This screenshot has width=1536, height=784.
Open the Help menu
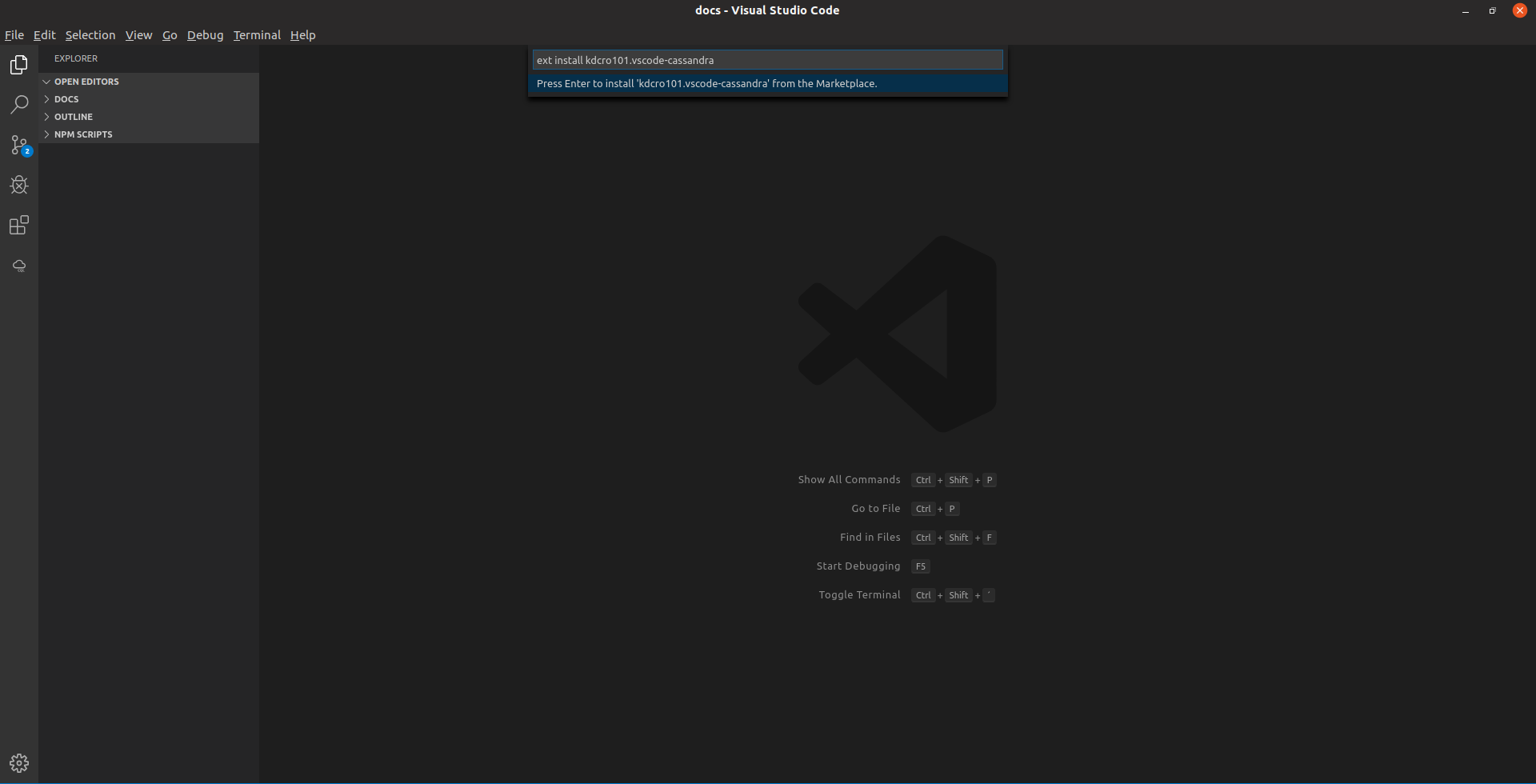(302, 35)
